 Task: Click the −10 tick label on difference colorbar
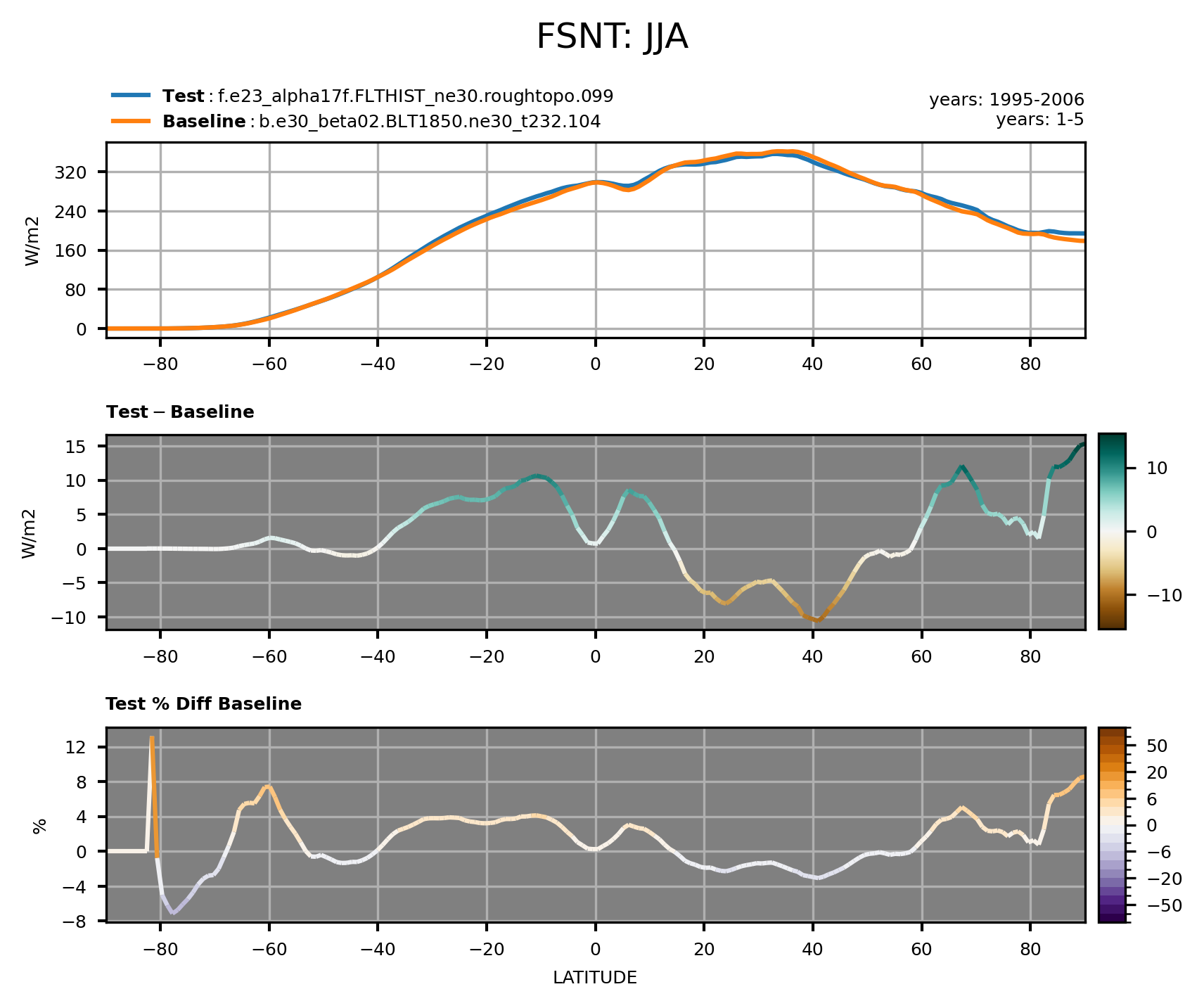coord(1164,595)
